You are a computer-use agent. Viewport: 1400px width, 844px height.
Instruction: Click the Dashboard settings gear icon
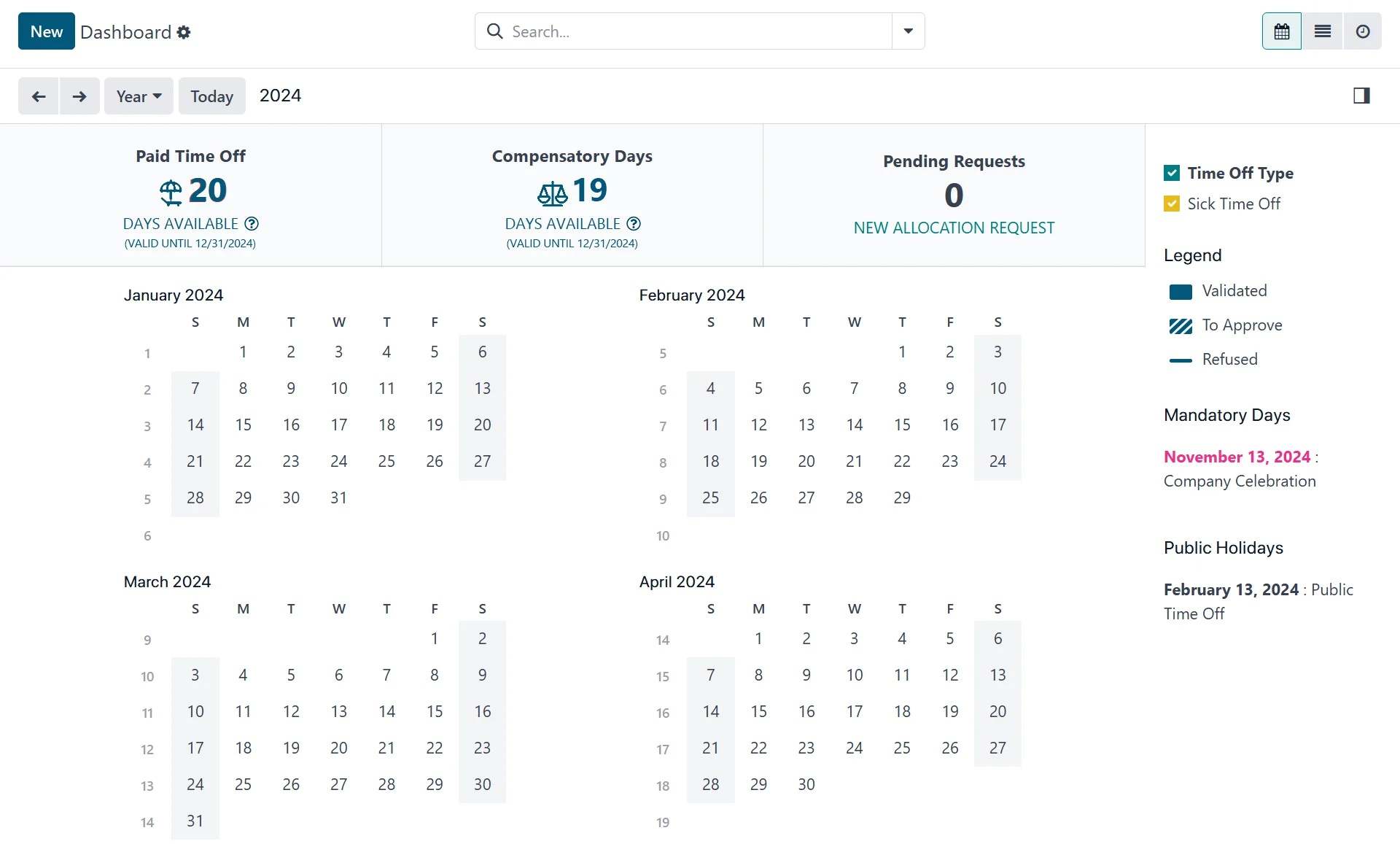(184, 32)
